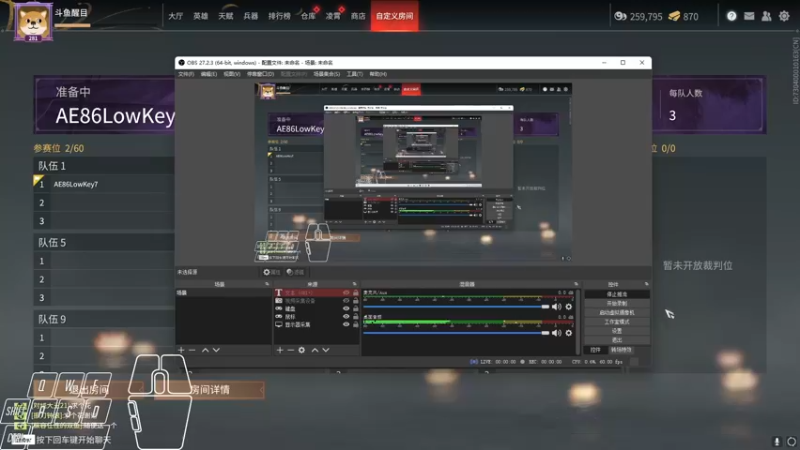Switch to the 英雄 tab in the game
Screen dimensions: 800x450
click(x=201, y=16)
